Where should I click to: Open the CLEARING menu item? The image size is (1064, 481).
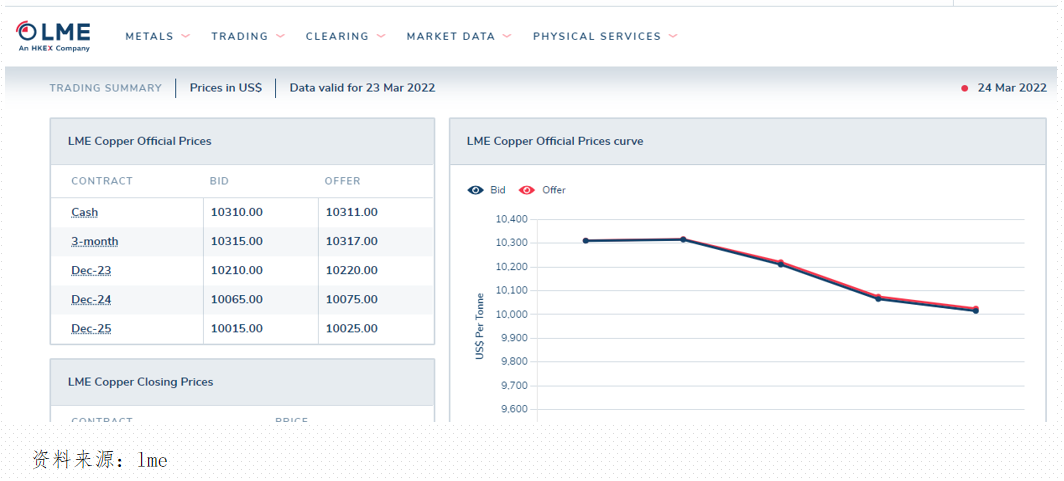pyautogui.click(x=337, y=37)
